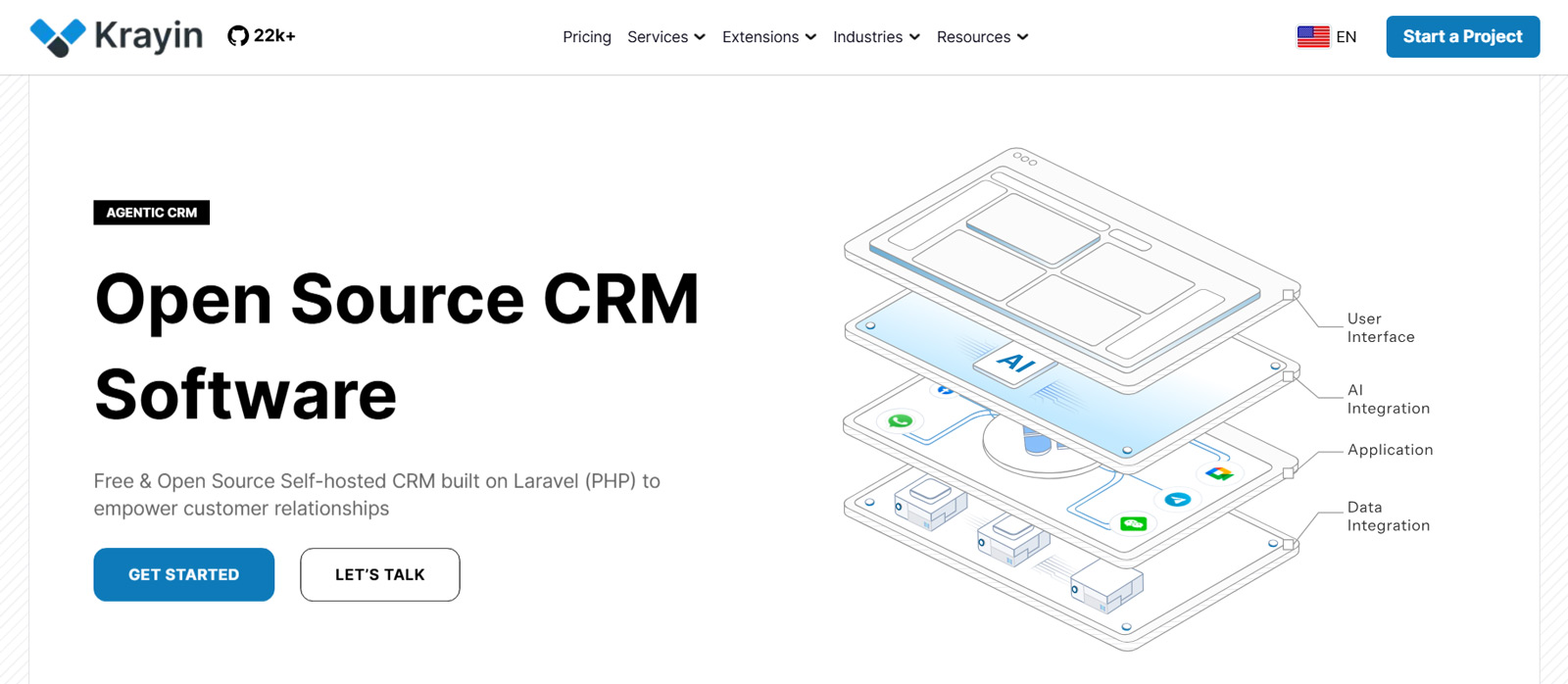Click the WhatsApp icon in the illustration

(x=901, y=421)
